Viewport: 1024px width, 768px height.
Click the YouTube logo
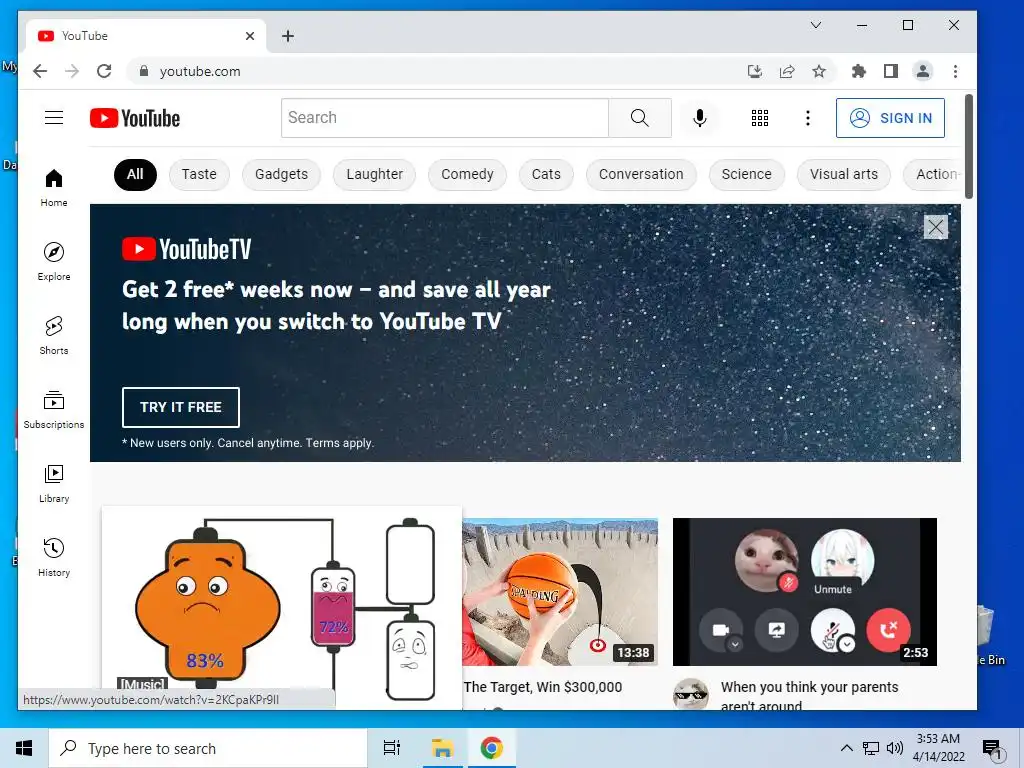(x=135, y=118)
